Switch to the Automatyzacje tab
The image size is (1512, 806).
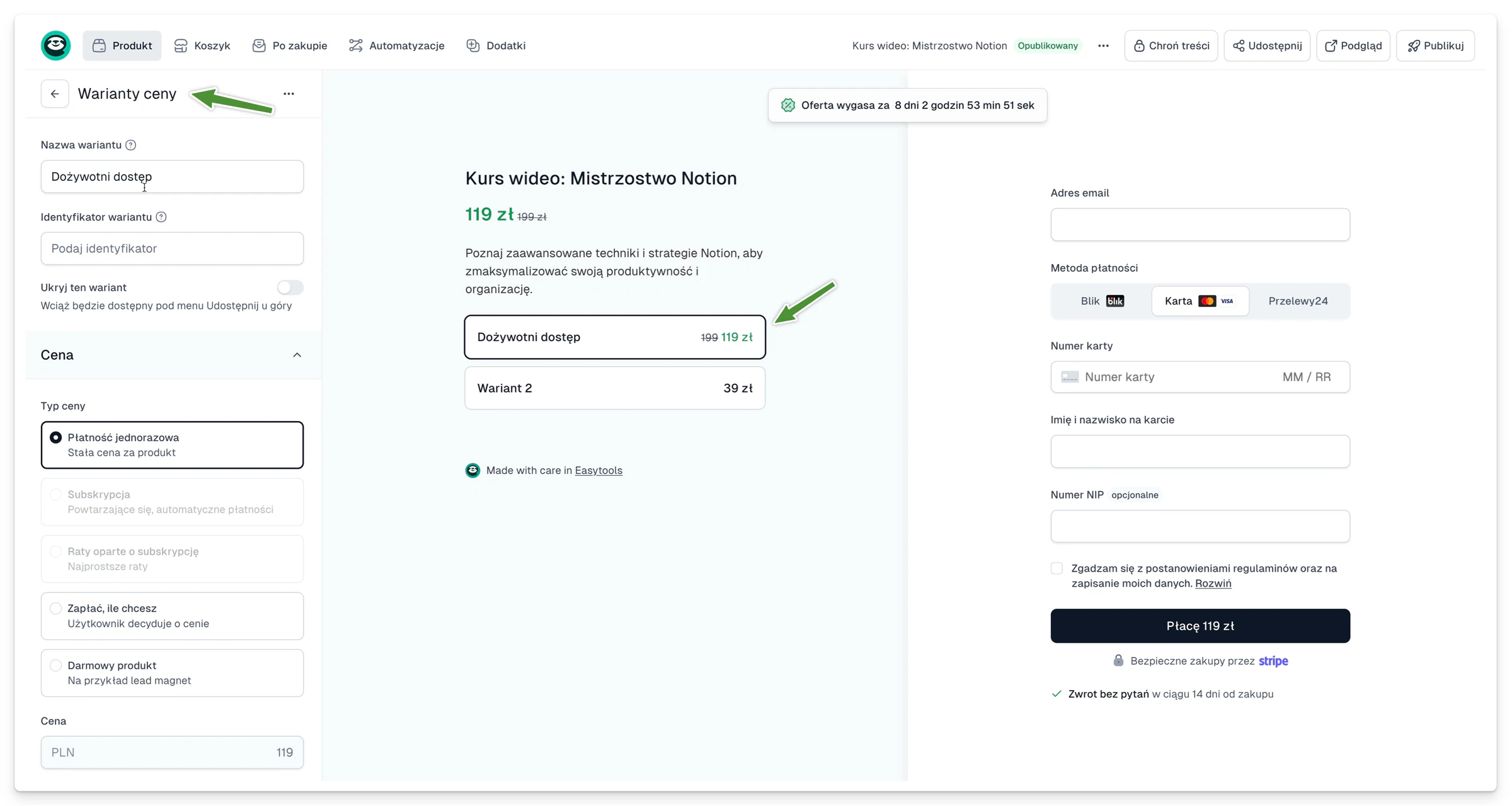(397, 45)
